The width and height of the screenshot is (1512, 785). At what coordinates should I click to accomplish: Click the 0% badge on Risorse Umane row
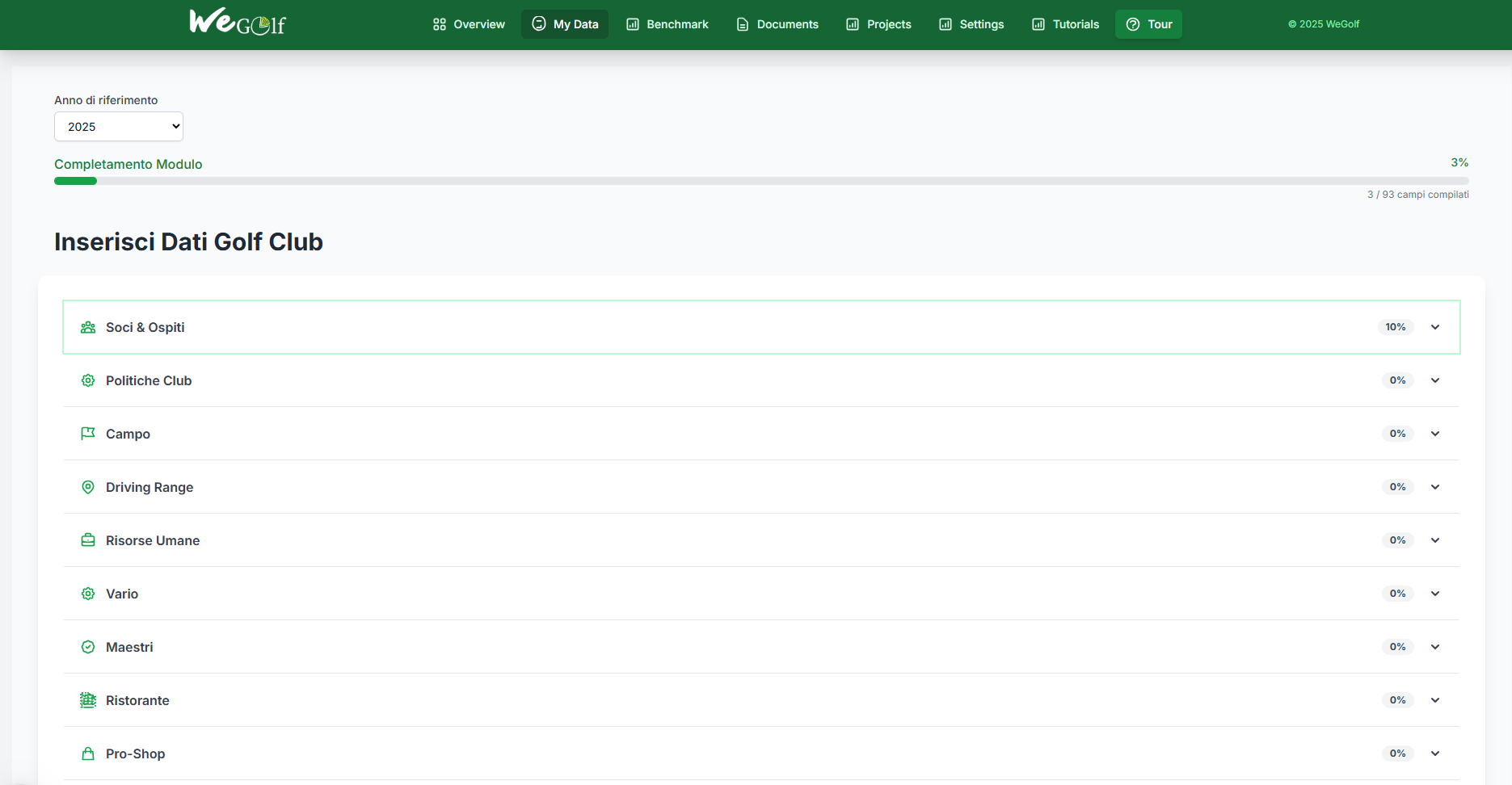pyautogui.click(x=1397, y=540)
